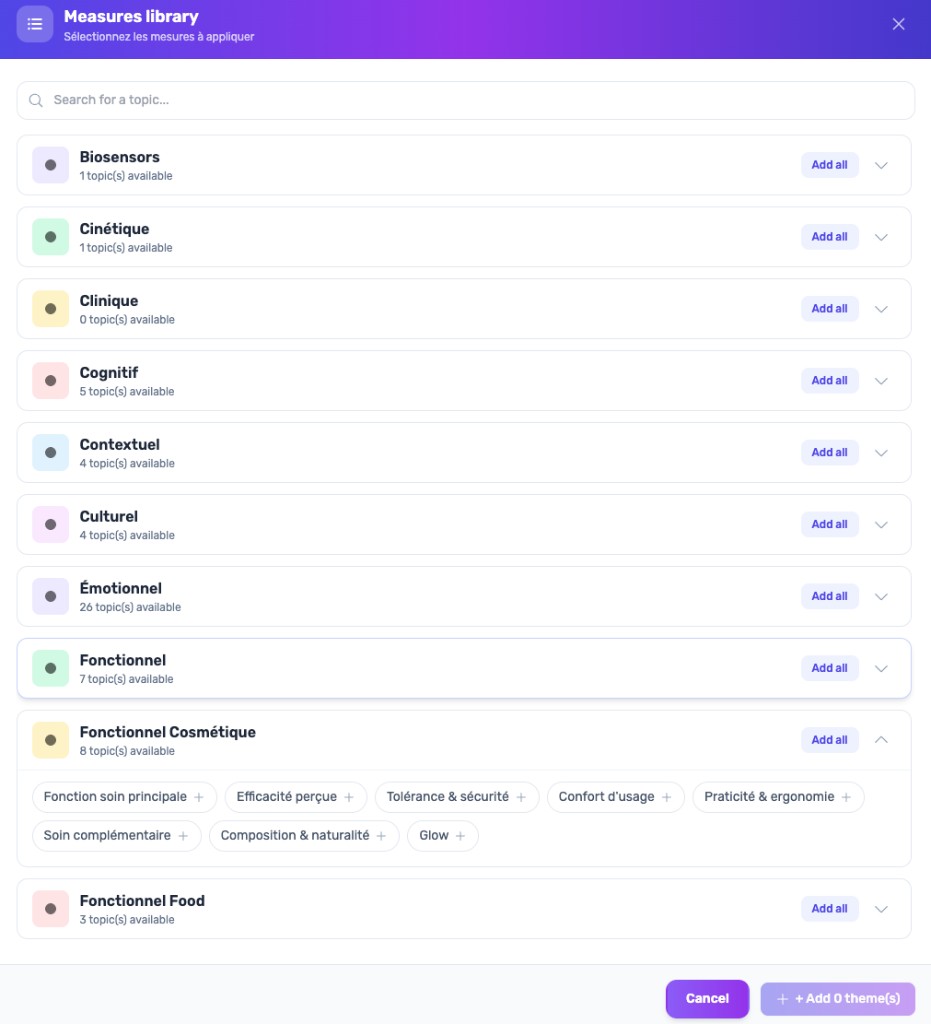Click the Fonctionnel category circle icon
Image resolution: width=931 pixels, height=1024 pixels.
tap(50, 667)
